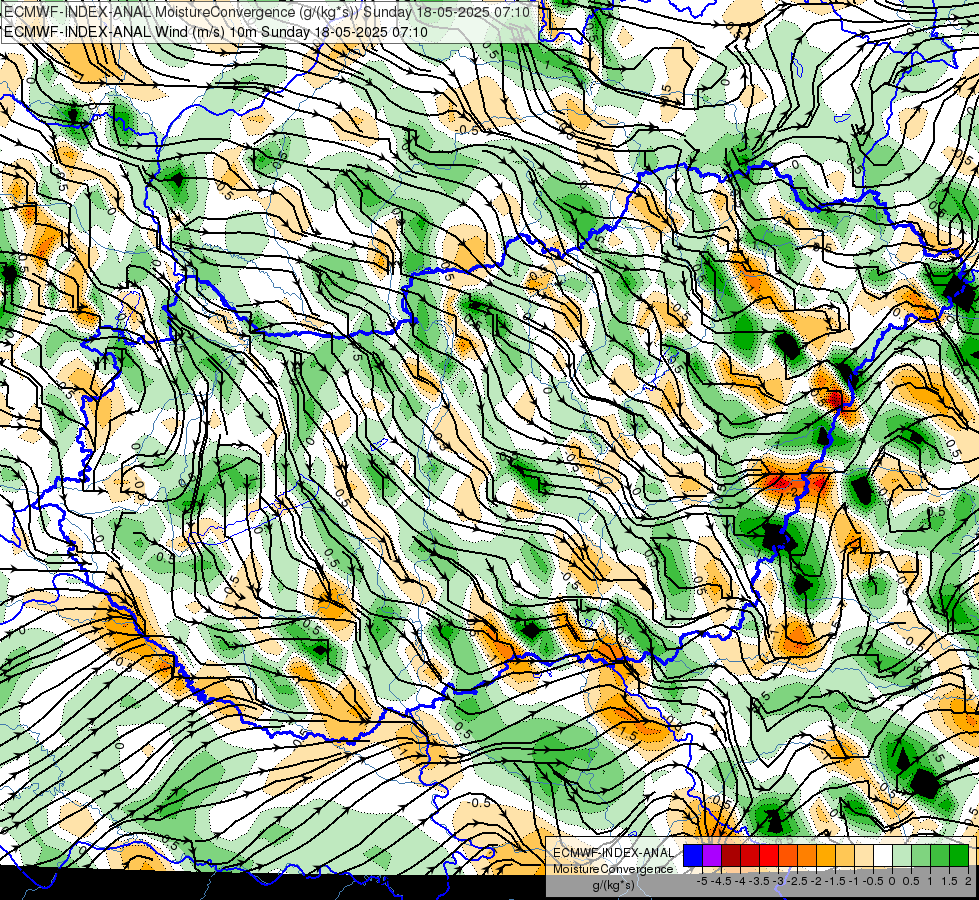979x900 pixels.
Task: Click the 0 tick label on legend scale
Action: click(x=892, y=881)
